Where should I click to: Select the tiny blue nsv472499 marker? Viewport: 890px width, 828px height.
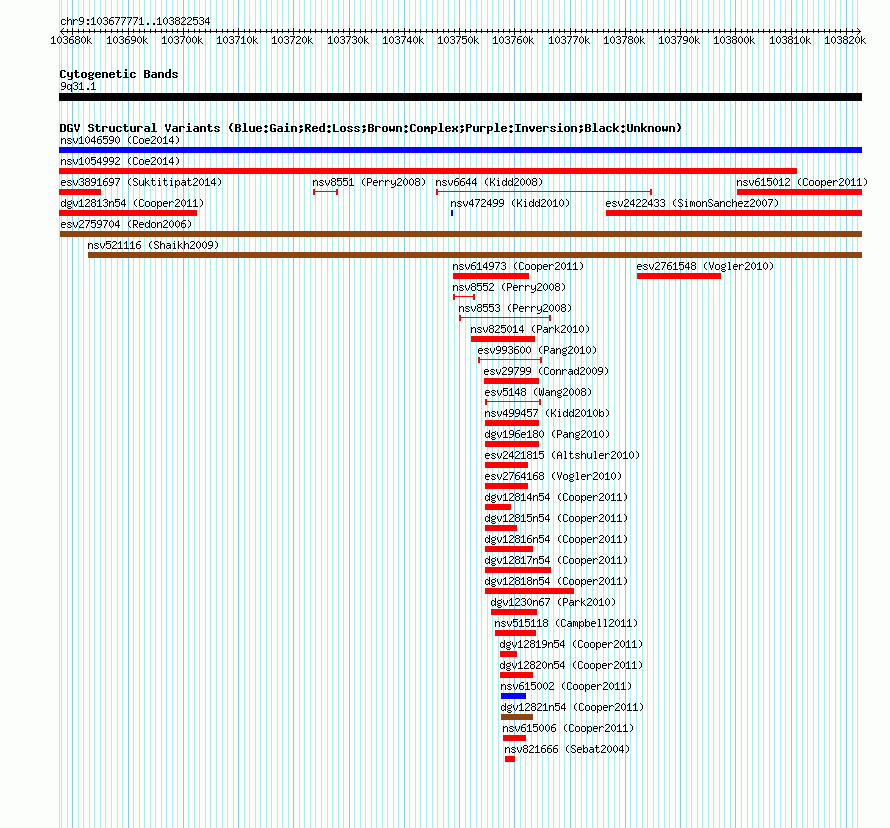(452, 213)
